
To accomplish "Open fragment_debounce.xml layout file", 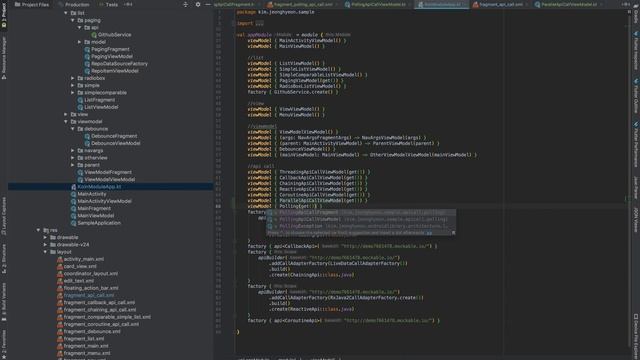I will 89,331.
